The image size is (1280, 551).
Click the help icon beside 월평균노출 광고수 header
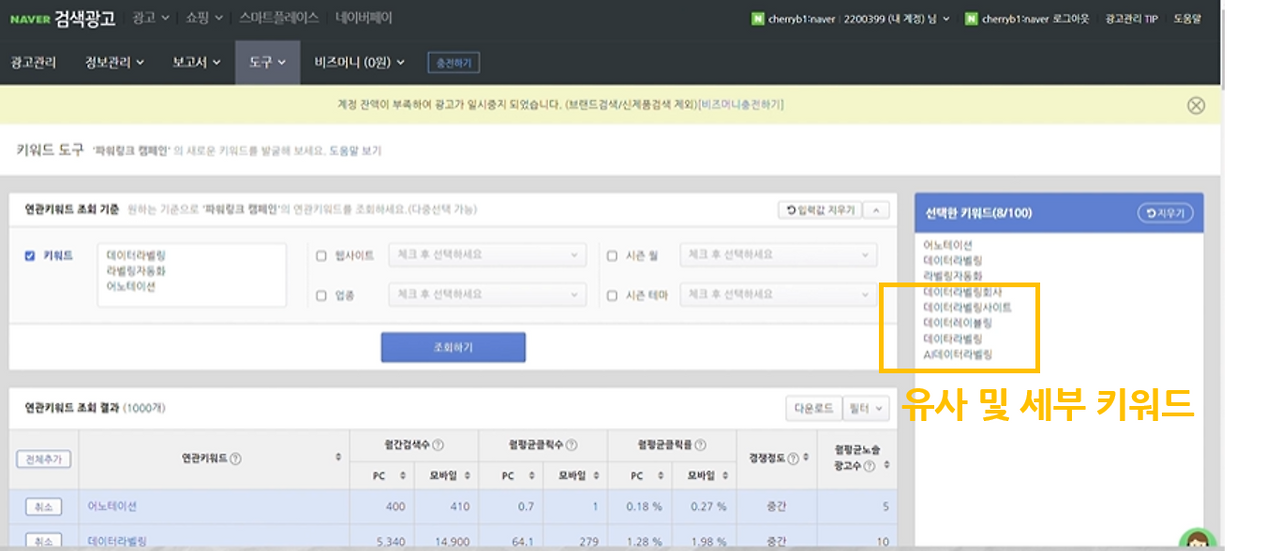click(869, 466)
